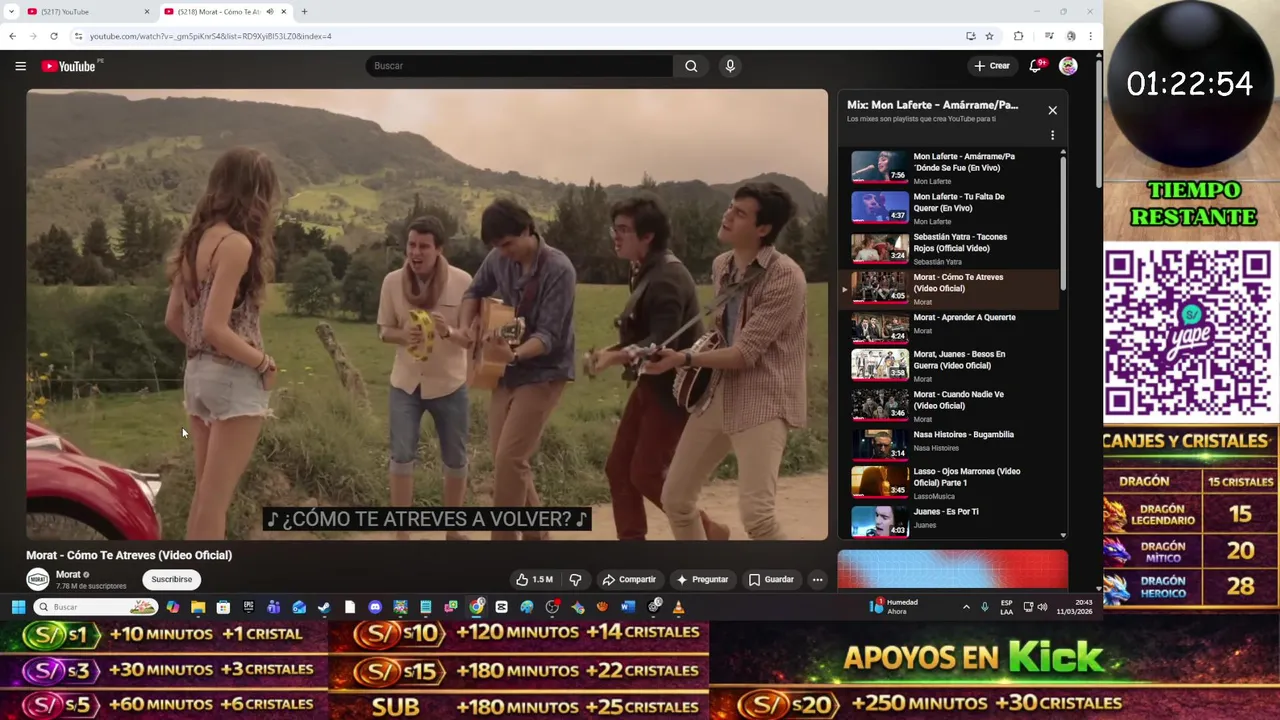1280x720 pixels.
Task: Start voice search with microphone icon
Action: (730, 66)
